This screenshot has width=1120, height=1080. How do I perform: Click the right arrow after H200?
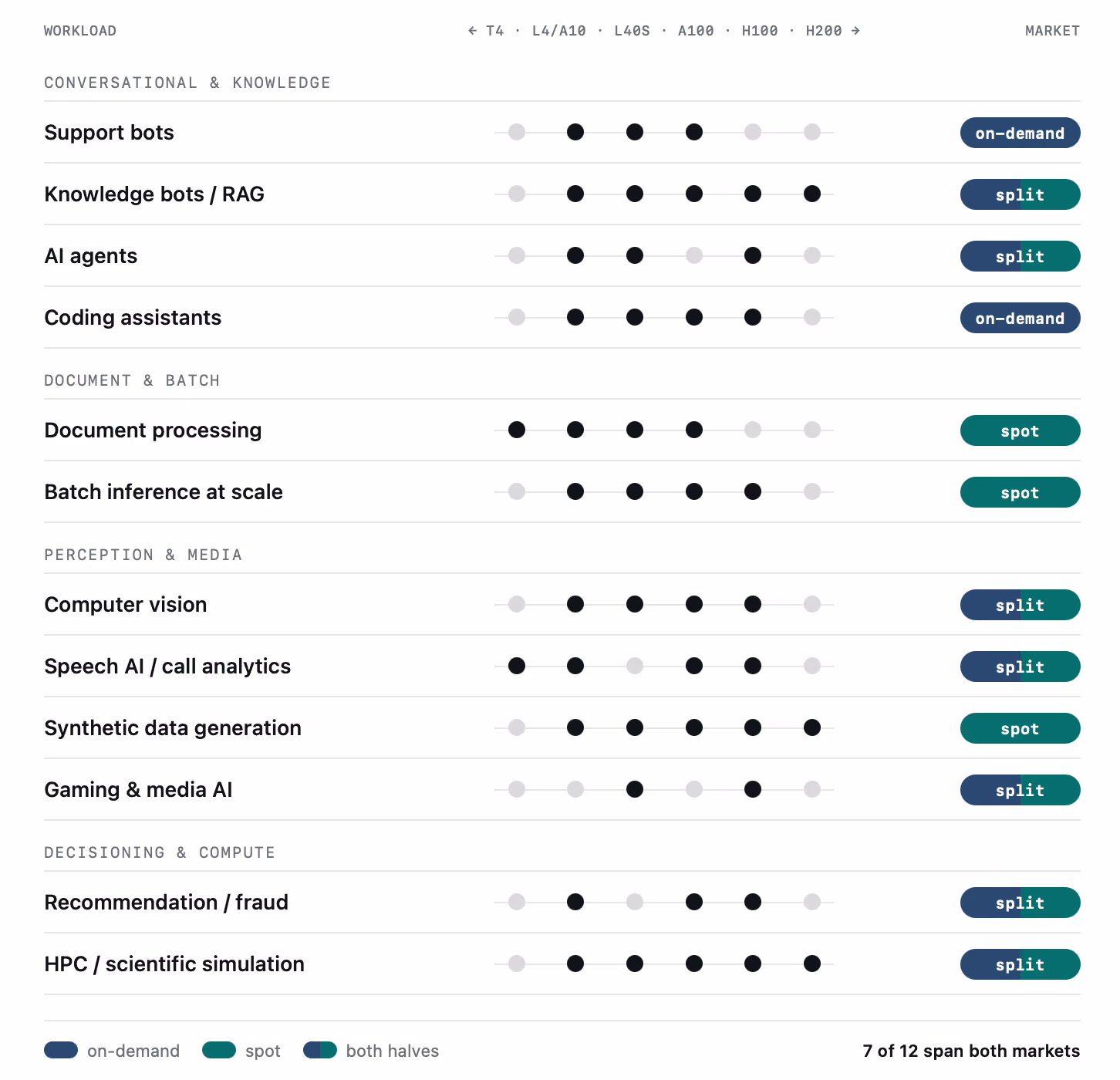(x=855, y=31)
